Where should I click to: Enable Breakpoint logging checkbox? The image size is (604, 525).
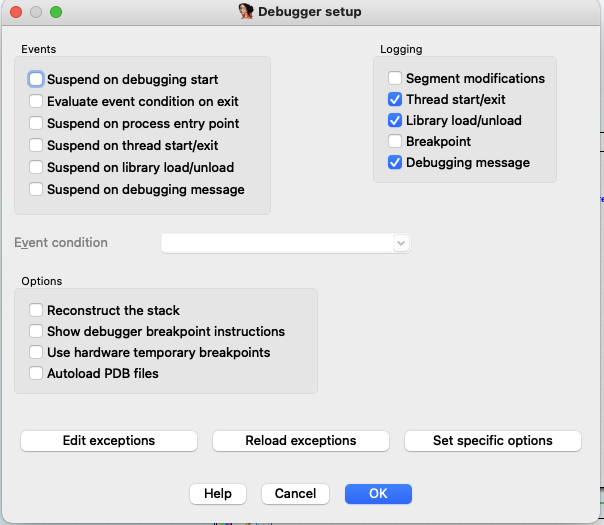point(395,141)
